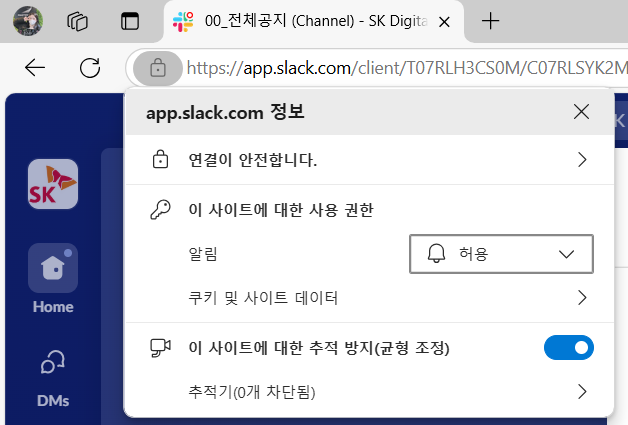Screen dimensions: 628x425
Task: Click the key icon for site permissions
Action: (x=160, y=209)
